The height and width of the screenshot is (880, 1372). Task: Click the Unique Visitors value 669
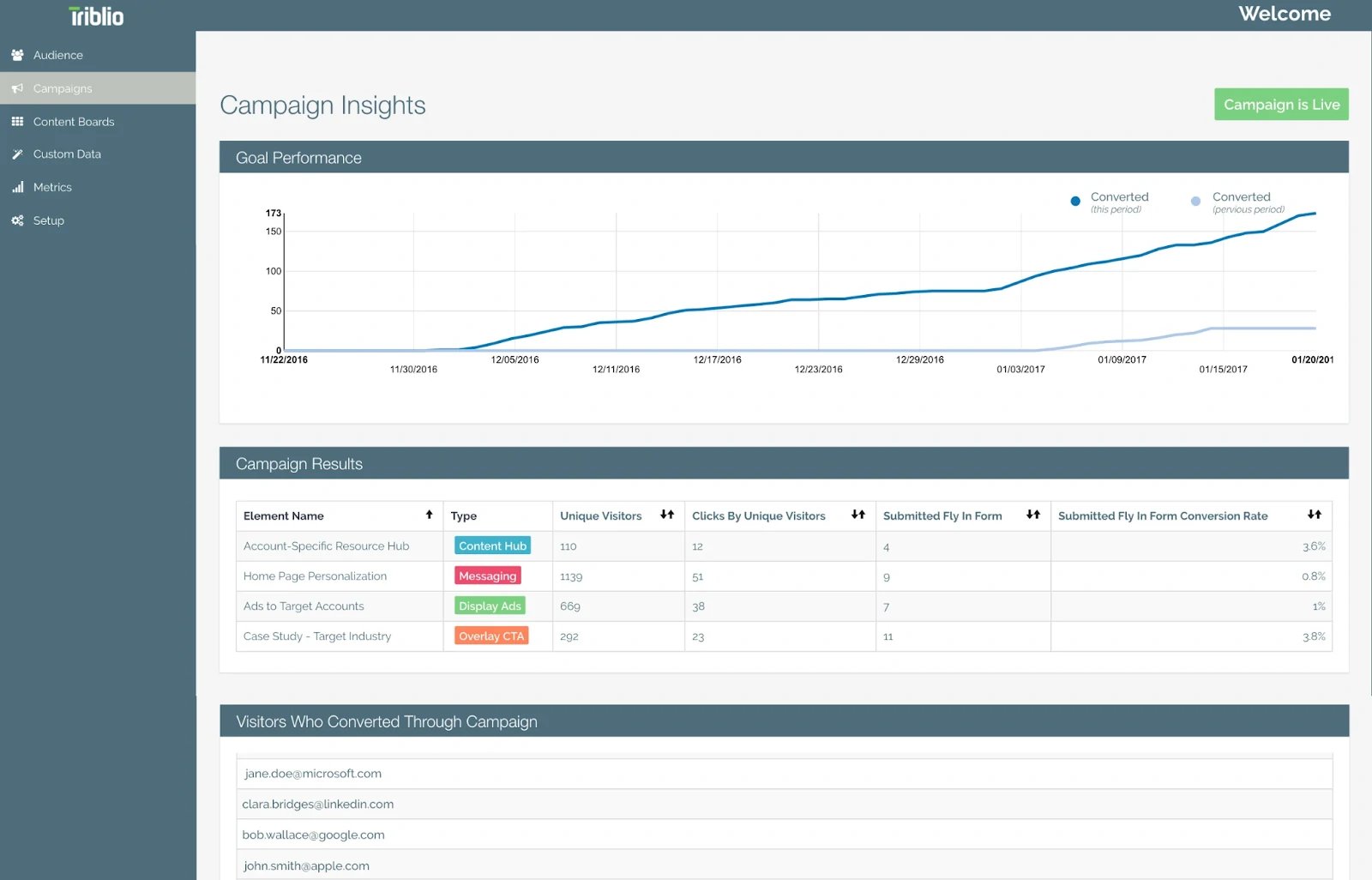(x=570, y=606)
